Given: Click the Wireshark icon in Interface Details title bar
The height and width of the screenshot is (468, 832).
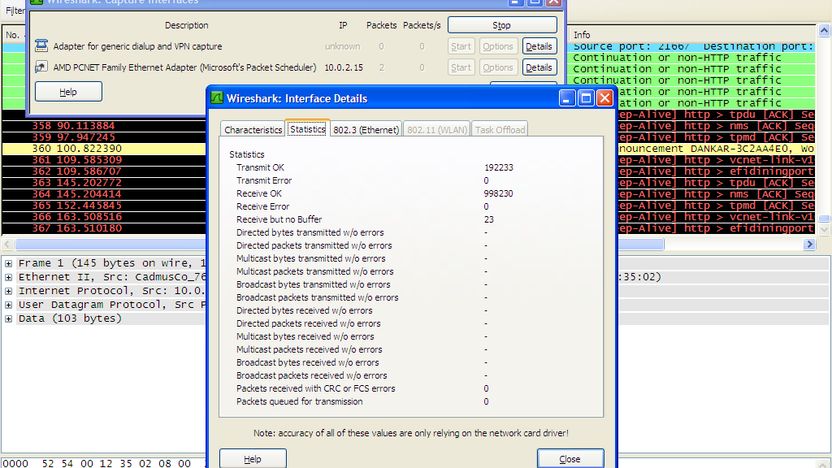Looking at the screenshot, I should point(217,98).
